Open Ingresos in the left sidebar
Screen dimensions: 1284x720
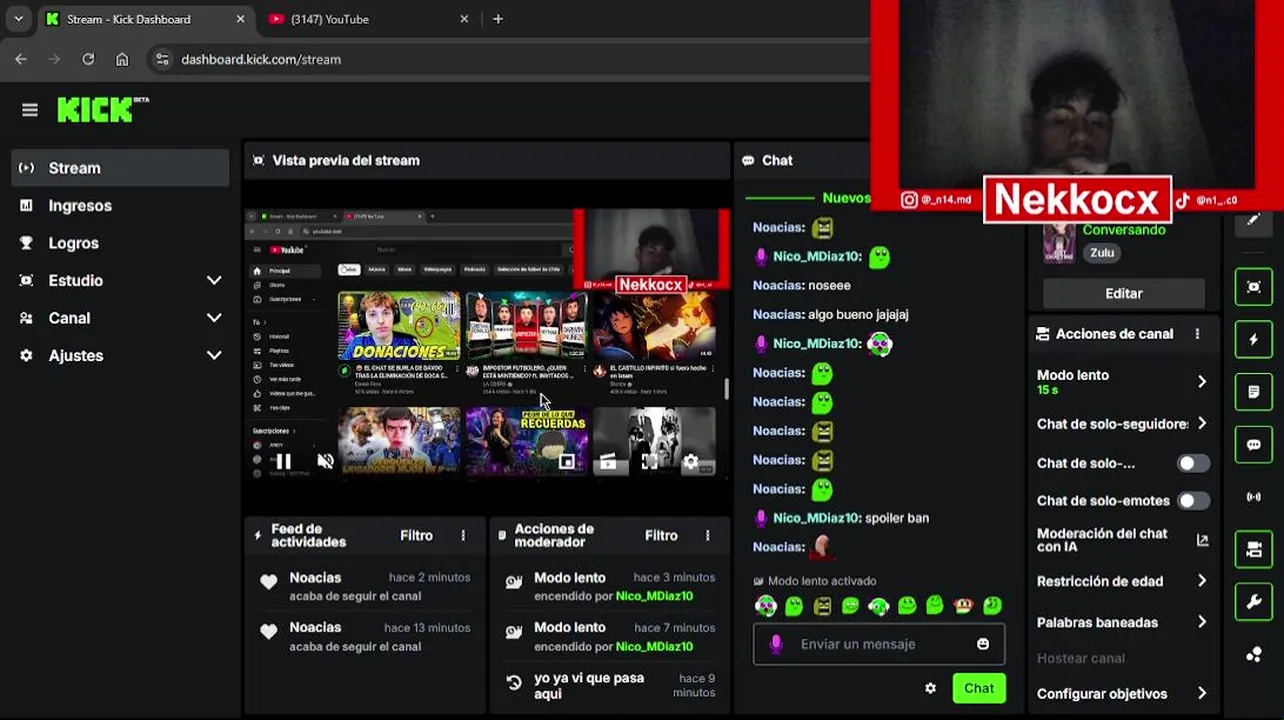tap(120, 206)
